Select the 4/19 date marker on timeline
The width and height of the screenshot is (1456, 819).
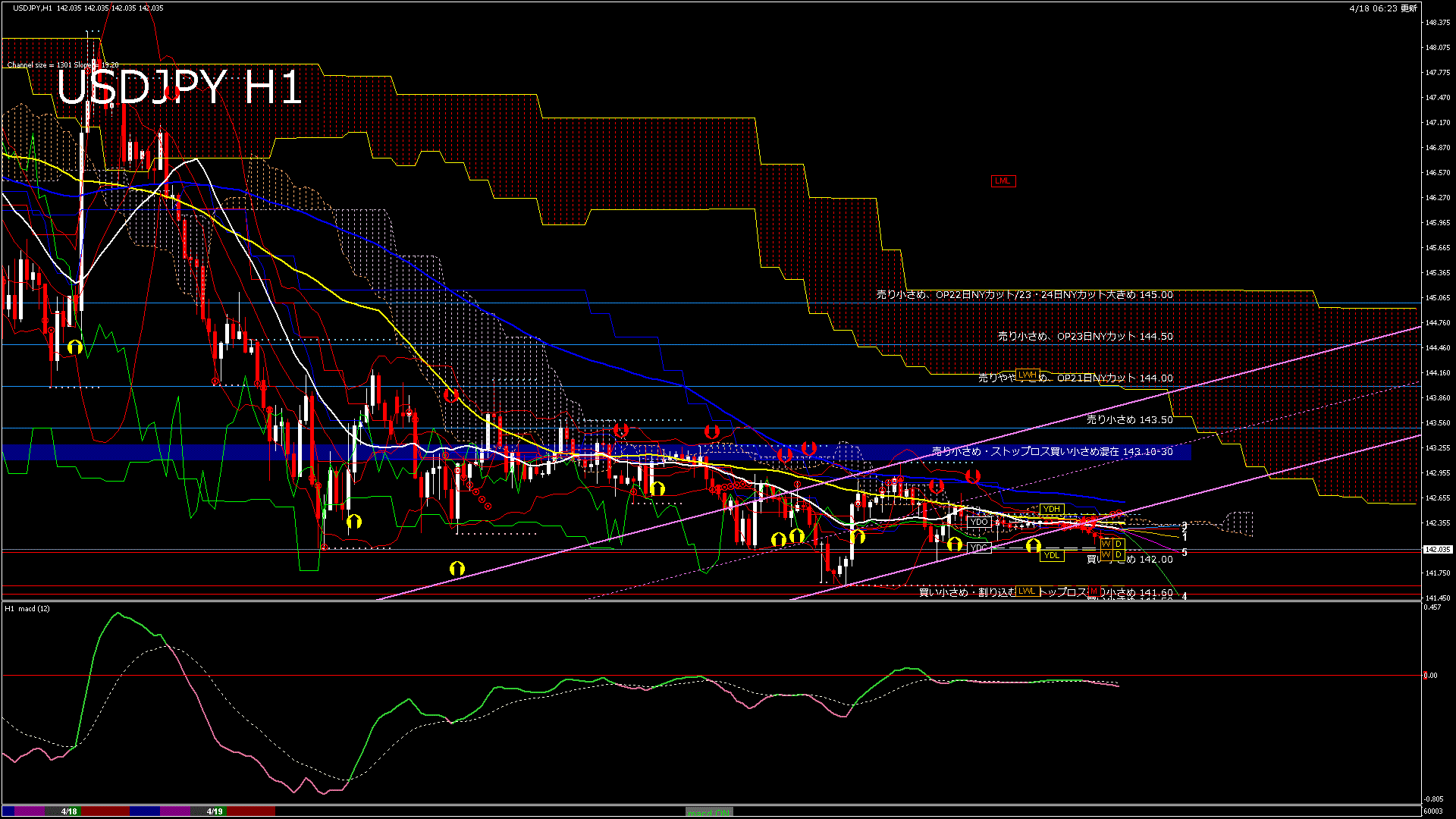(x=215, y=811)
